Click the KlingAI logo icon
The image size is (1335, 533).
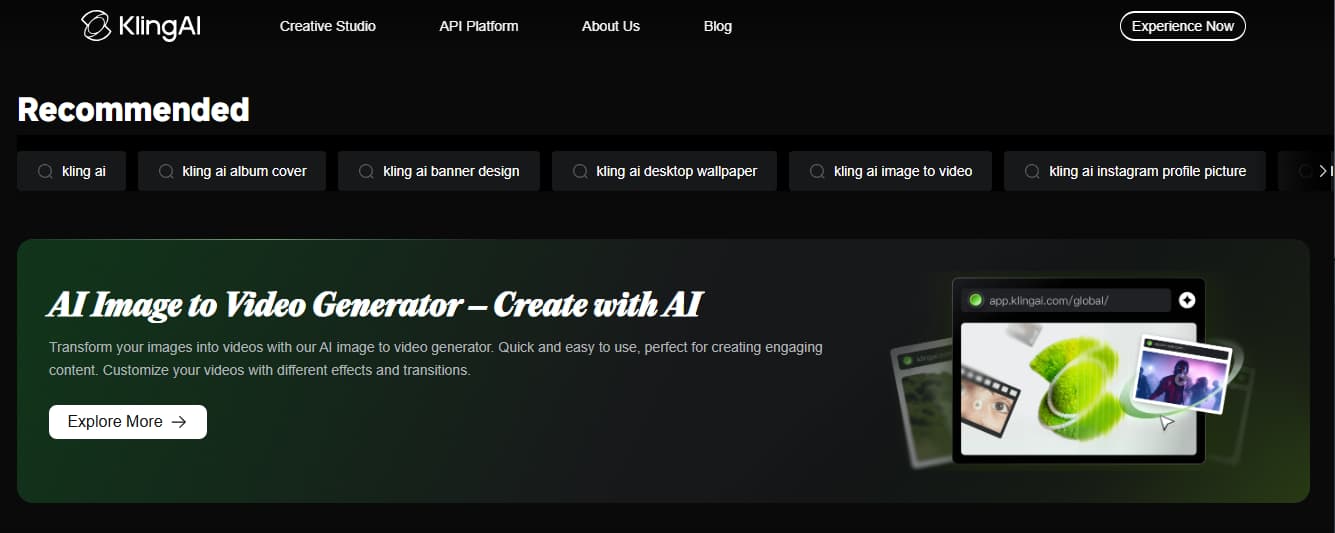tap(96, 27)
